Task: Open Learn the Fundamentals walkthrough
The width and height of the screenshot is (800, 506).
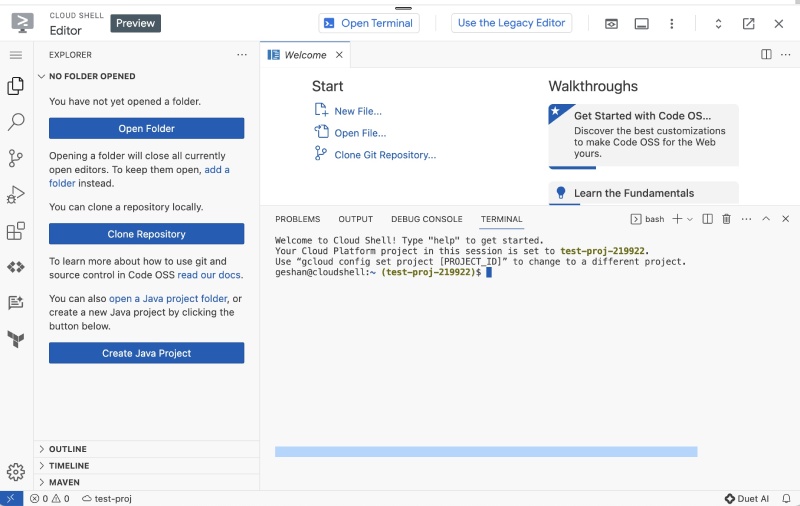Action: pyautogui.click(x=643, y=193)
